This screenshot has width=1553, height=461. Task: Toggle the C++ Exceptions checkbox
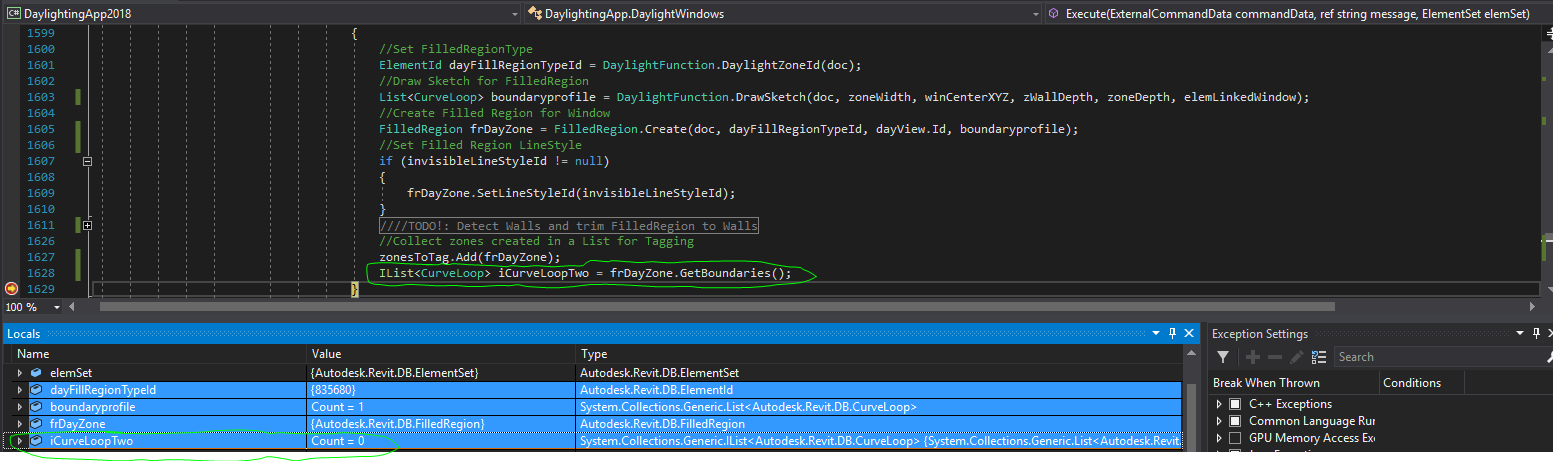1235,404
